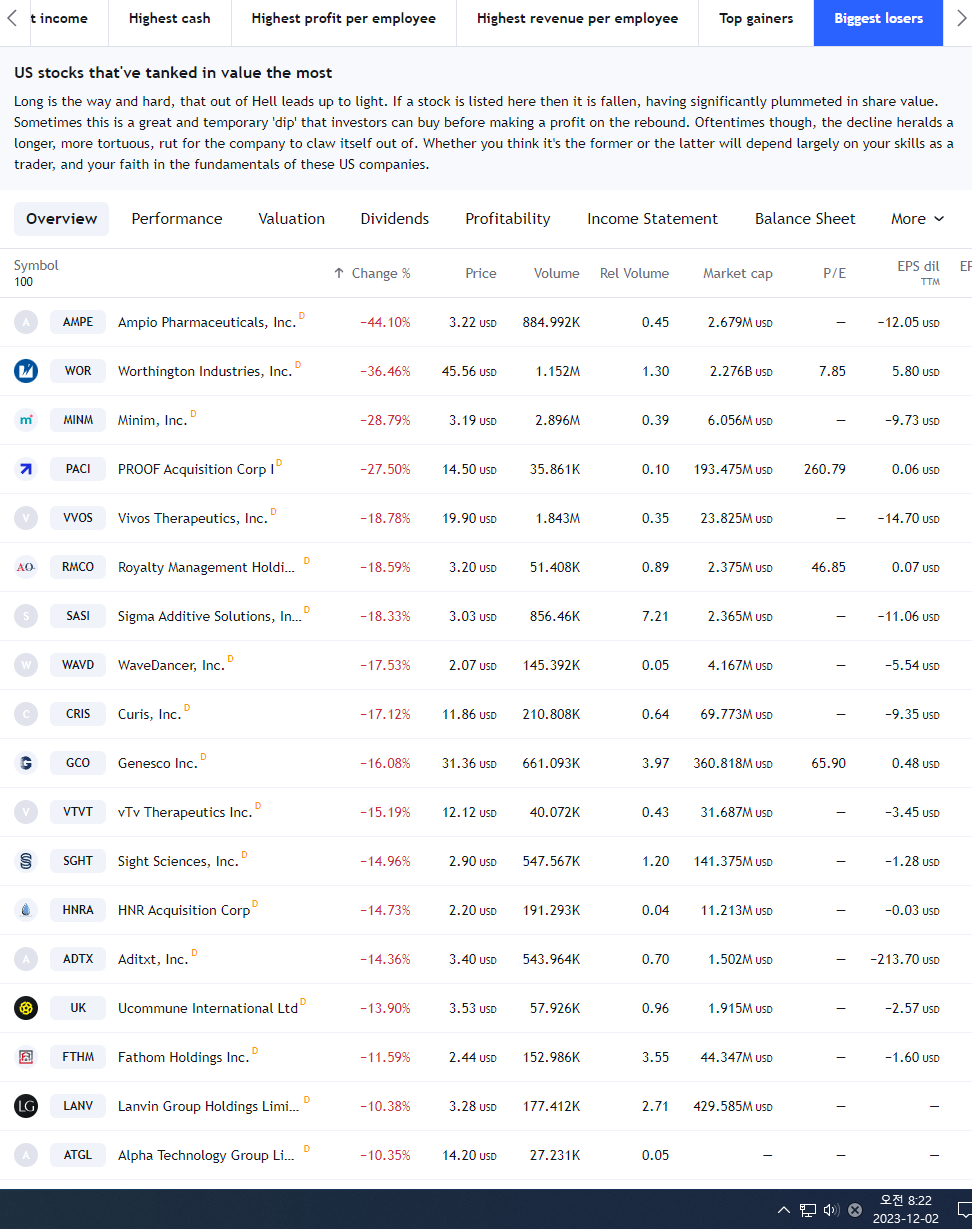Open the Valuation tab

click(x=292, y=219)
